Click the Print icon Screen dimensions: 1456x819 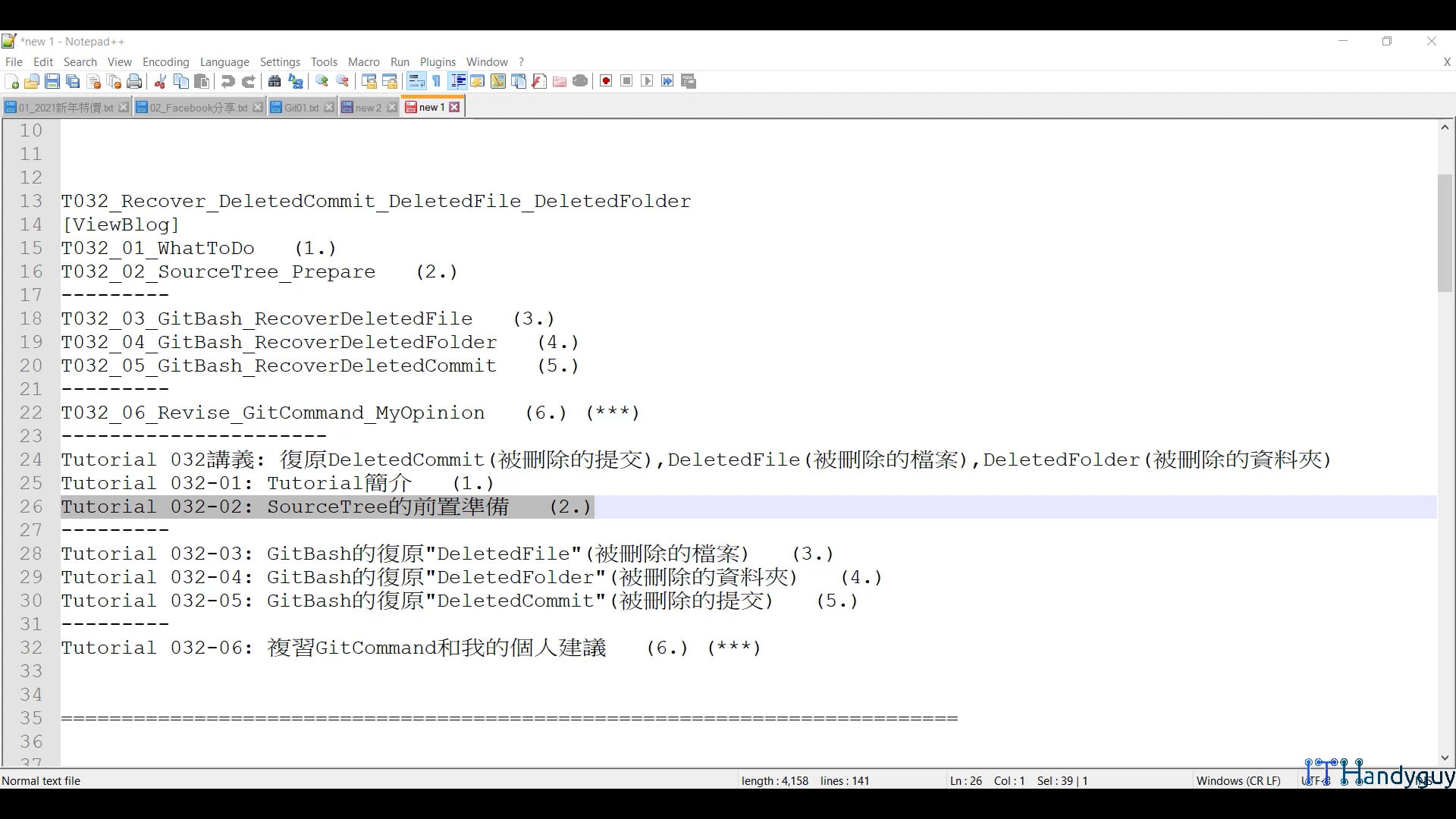click(x=134, y=81)
